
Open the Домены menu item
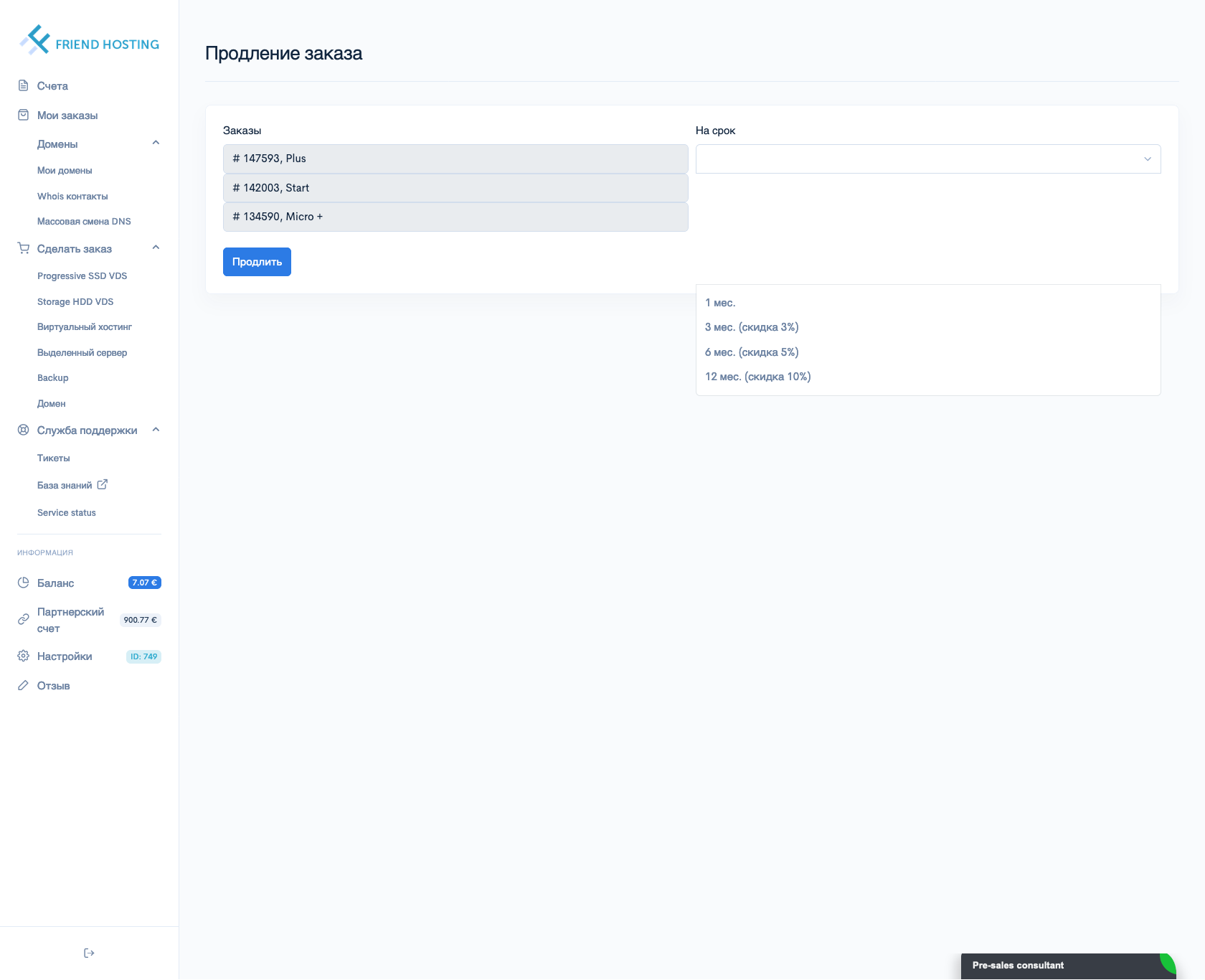click(x=57, y=144)
